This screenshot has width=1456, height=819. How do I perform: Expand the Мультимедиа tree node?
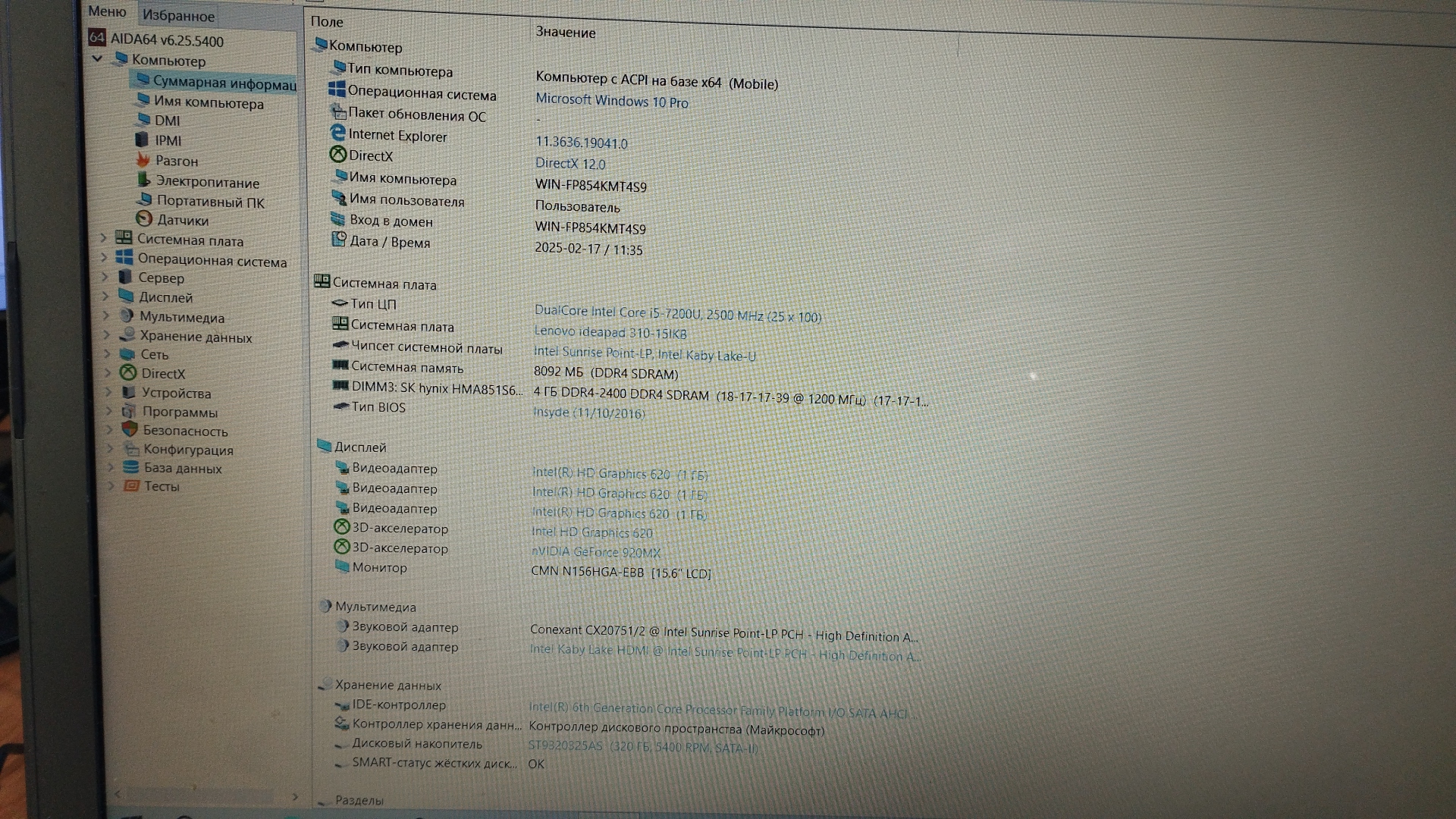(x=107, y=315)
